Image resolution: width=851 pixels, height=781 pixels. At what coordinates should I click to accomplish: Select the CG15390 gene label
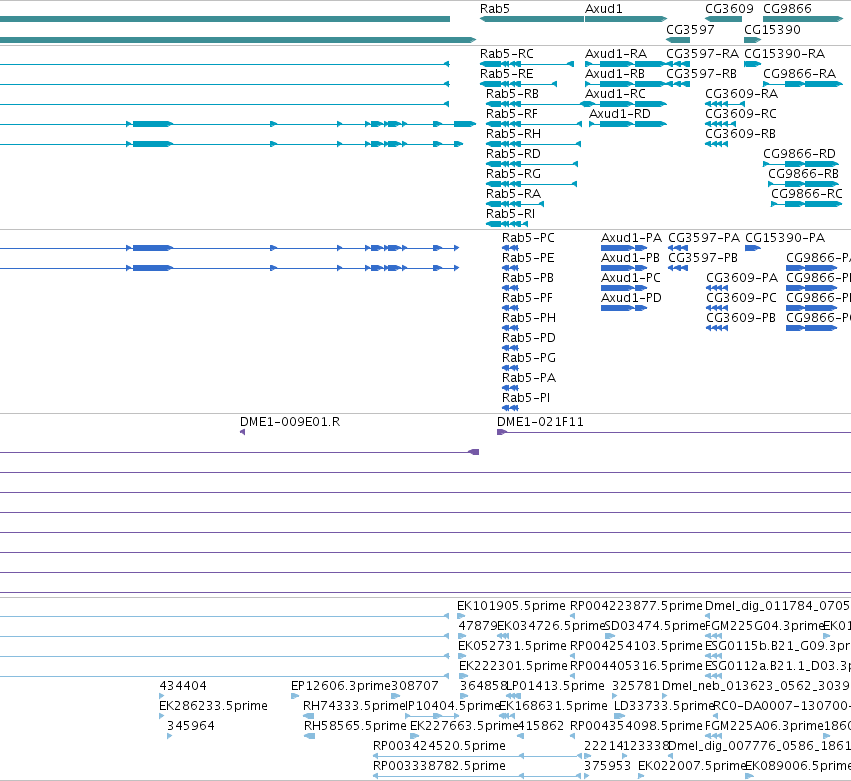(x=772, y=29)
